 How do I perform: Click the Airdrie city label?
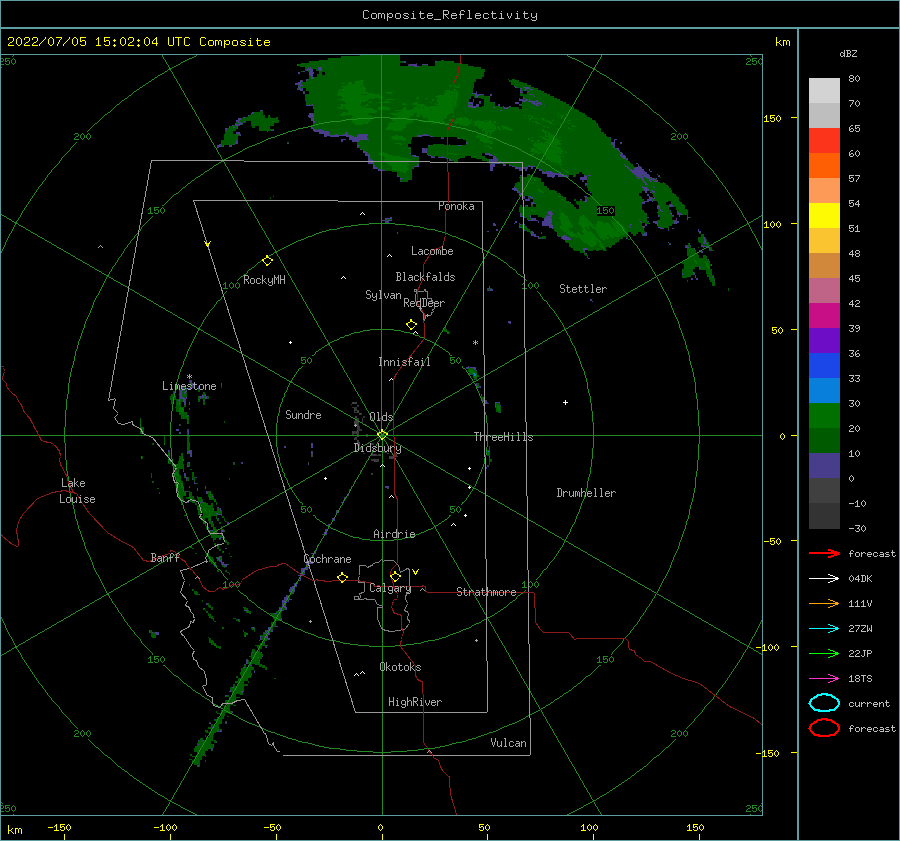coord(394,534)
